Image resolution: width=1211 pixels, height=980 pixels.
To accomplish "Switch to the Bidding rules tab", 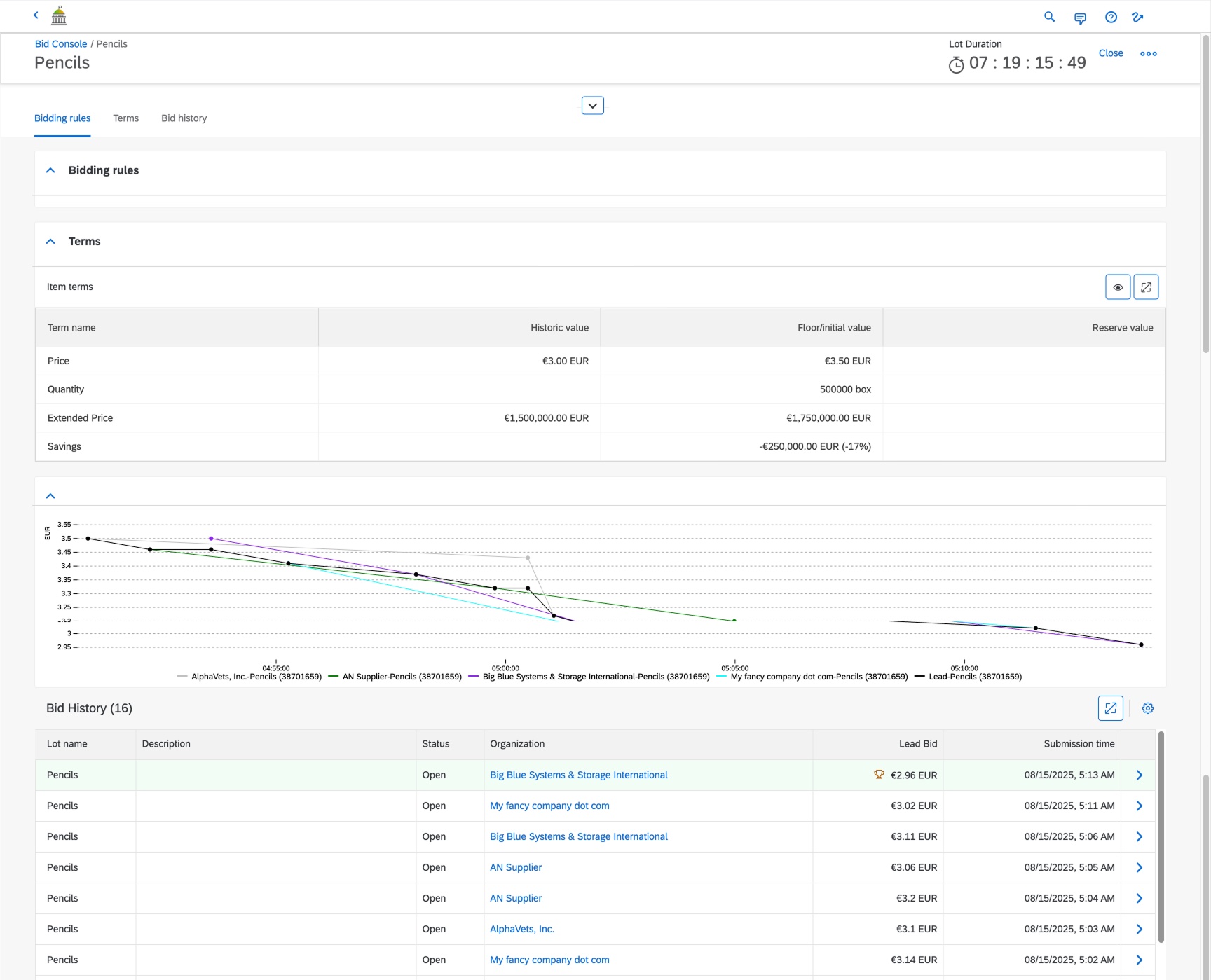I will [62, 118].
